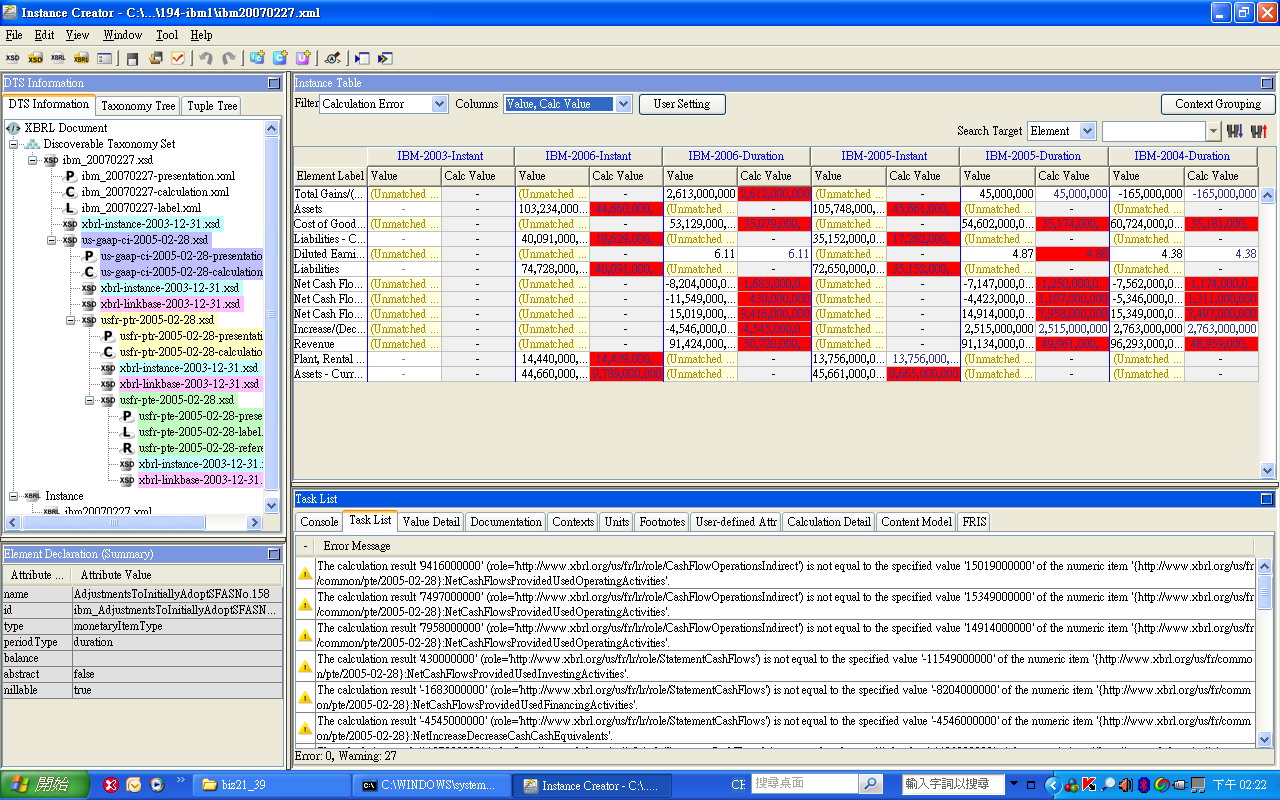Click the Save disk icon in toolbar
Viewport: 1280px width, 800px height.
132,58
